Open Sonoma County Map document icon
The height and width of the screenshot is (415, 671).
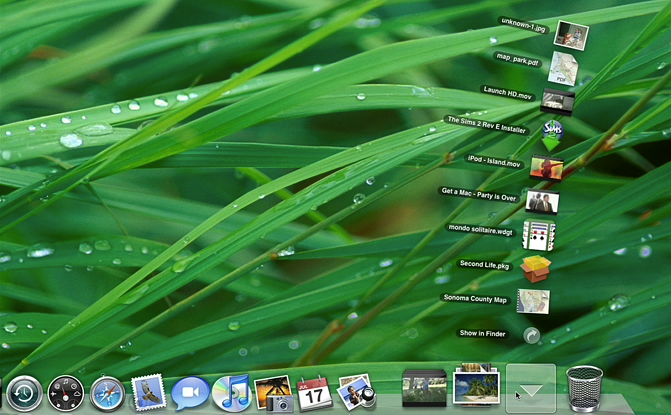533,301
